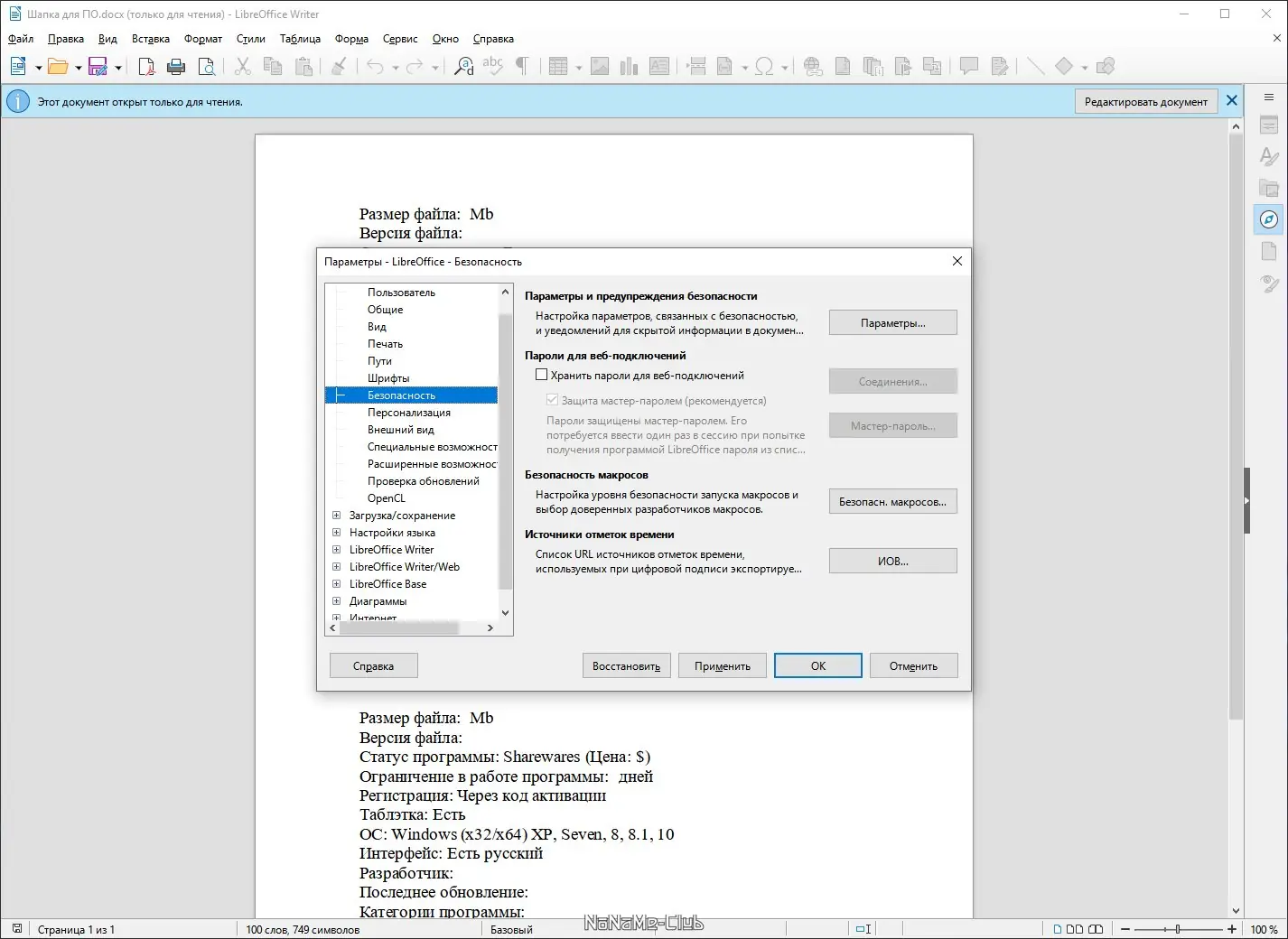Click the Save document icon
1288x939 pixels.
[x=98, y=66]
